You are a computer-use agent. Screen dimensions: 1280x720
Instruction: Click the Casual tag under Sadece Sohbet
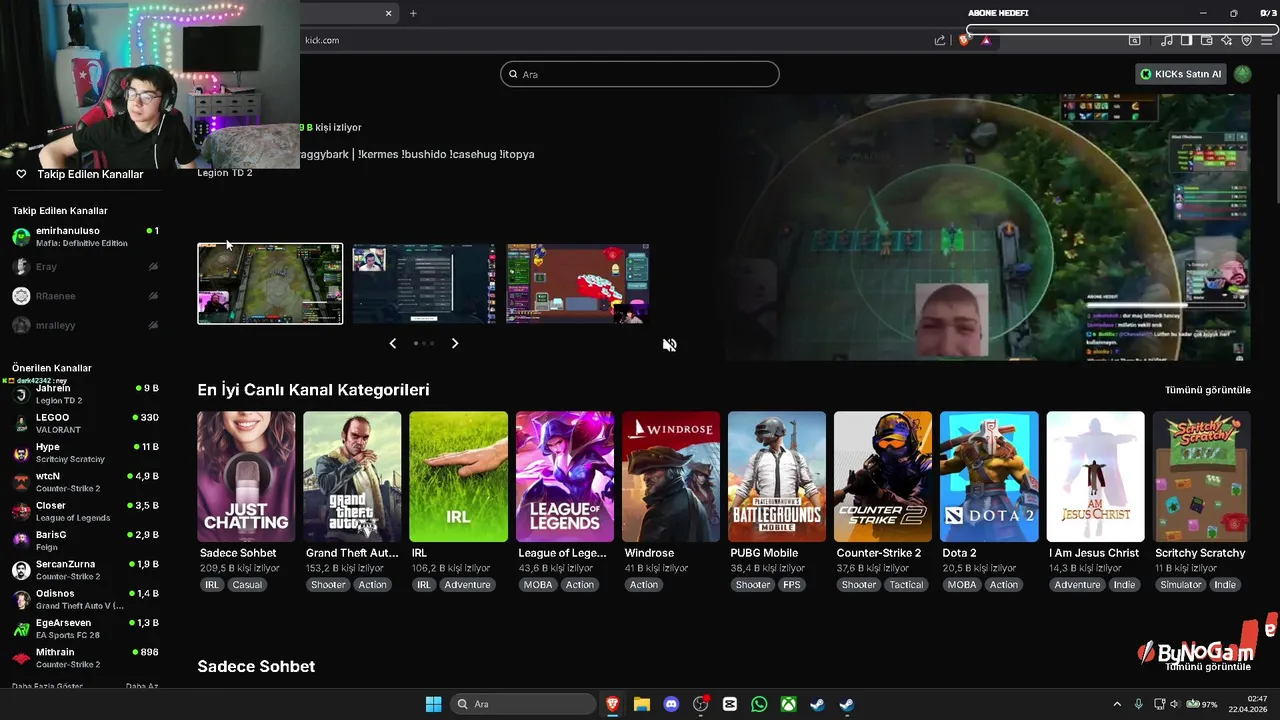(x=247, y=585)
